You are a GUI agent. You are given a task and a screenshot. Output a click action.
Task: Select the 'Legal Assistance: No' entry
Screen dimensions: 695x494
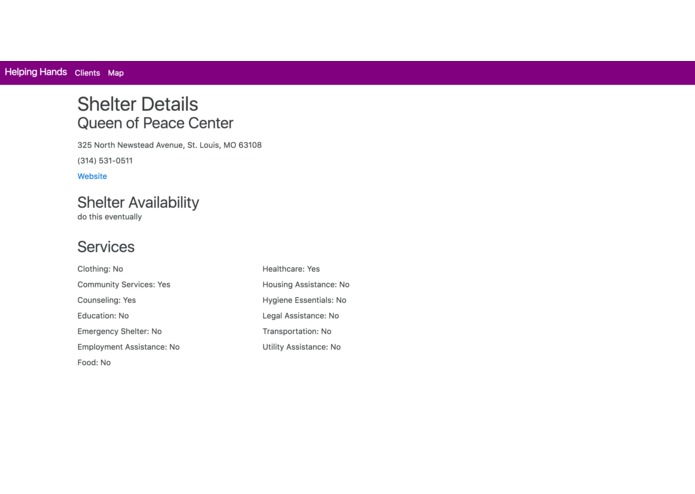click(x=301, y=316)
